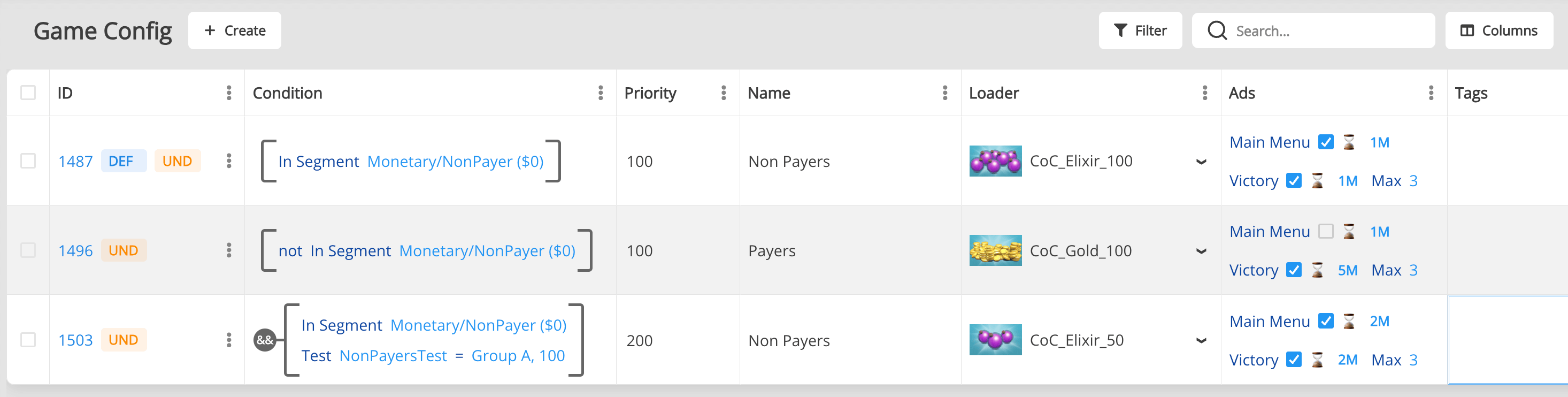Open the Columns chooser
The height and width of the screenshot is (397, 1568).
click(1498, 30)
